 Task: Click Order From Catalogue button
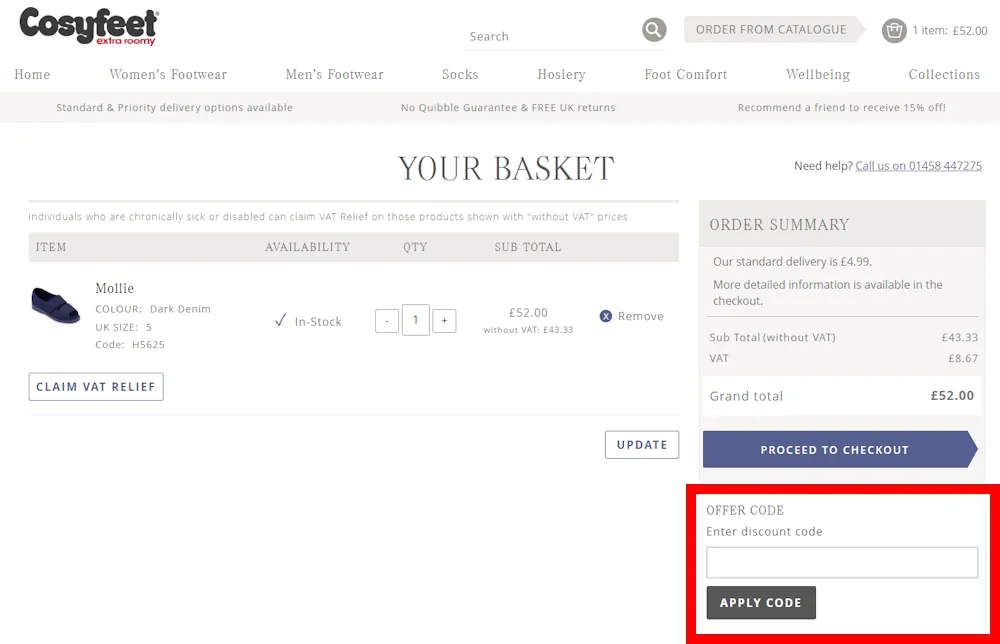774,29
